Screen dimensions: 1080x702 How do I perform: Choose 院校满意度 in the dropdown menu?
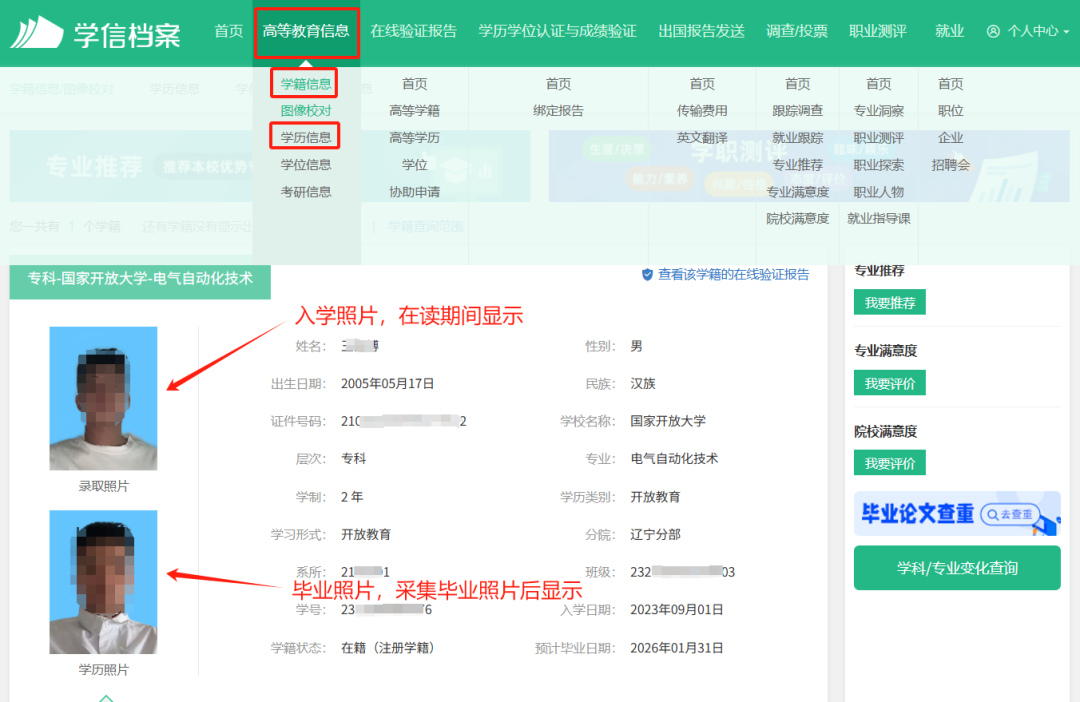[x=798, y=219]
